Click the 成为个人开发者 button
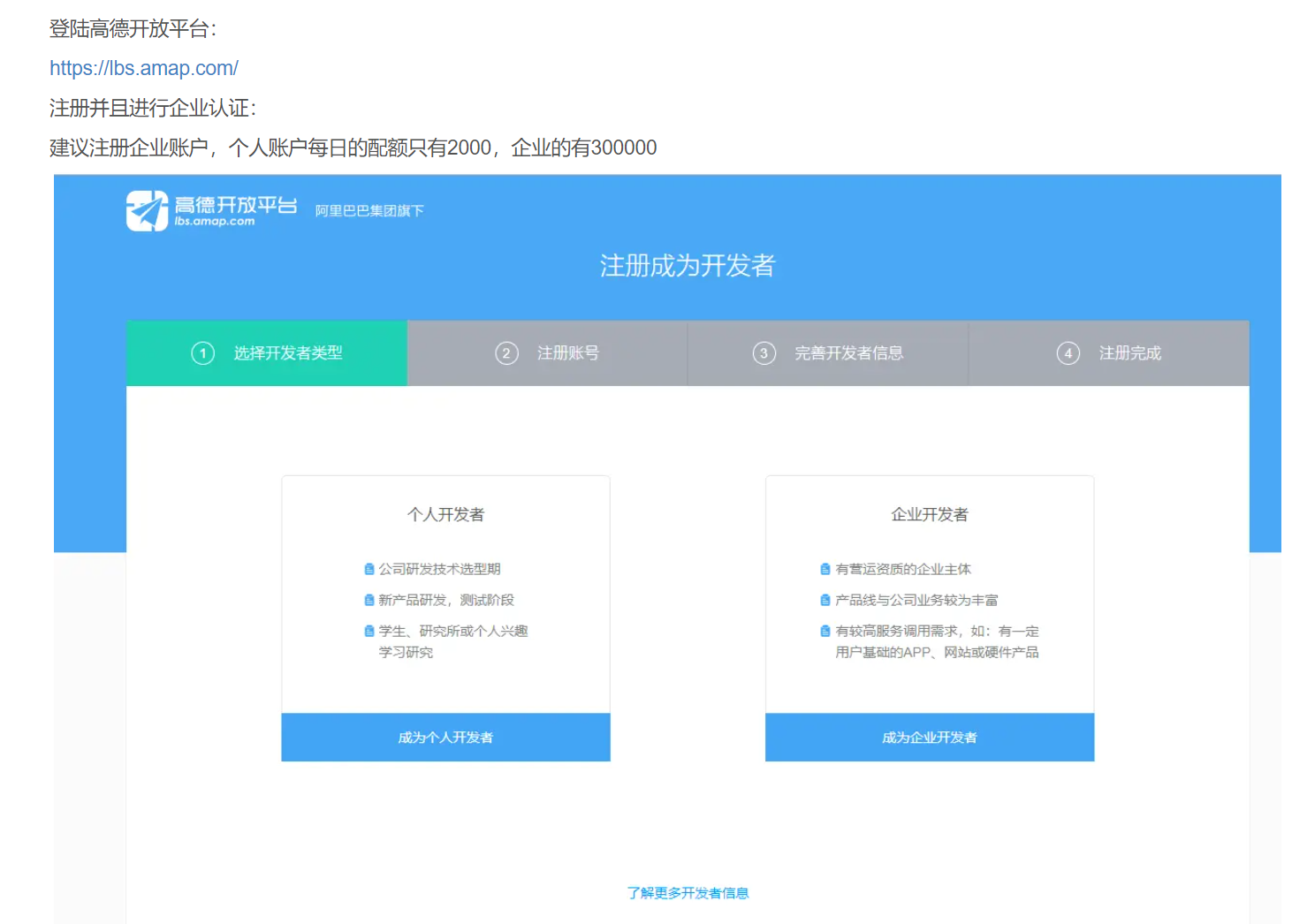 (445, 738)
